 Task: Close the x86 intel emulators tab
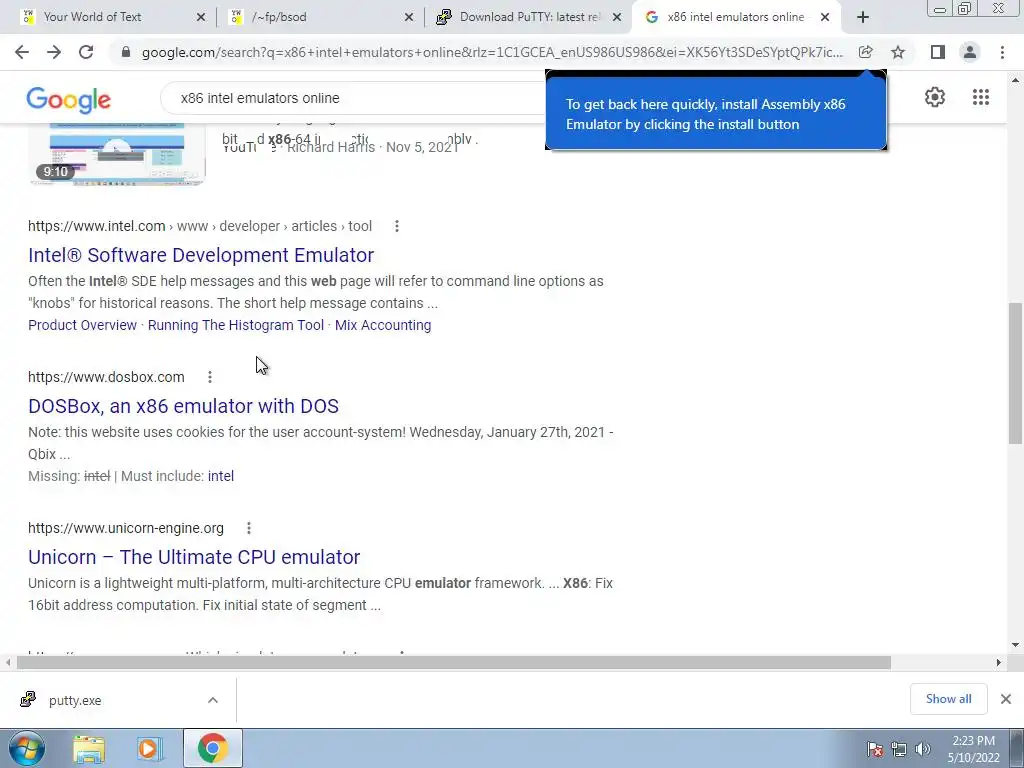tap(825, 18)
